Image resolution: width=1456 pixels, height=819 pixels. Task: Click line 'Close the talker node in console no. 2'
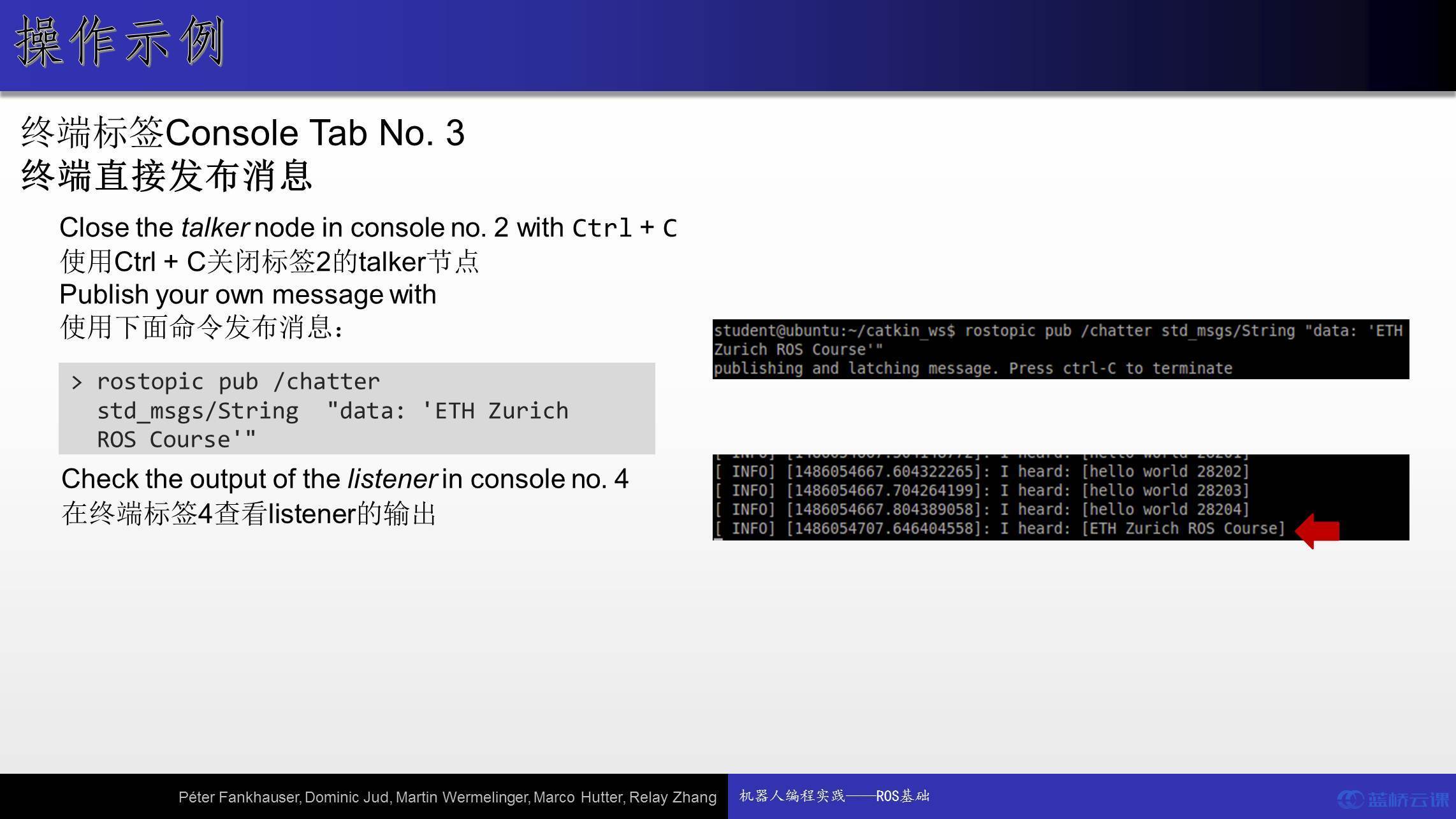tap(368, 228)
